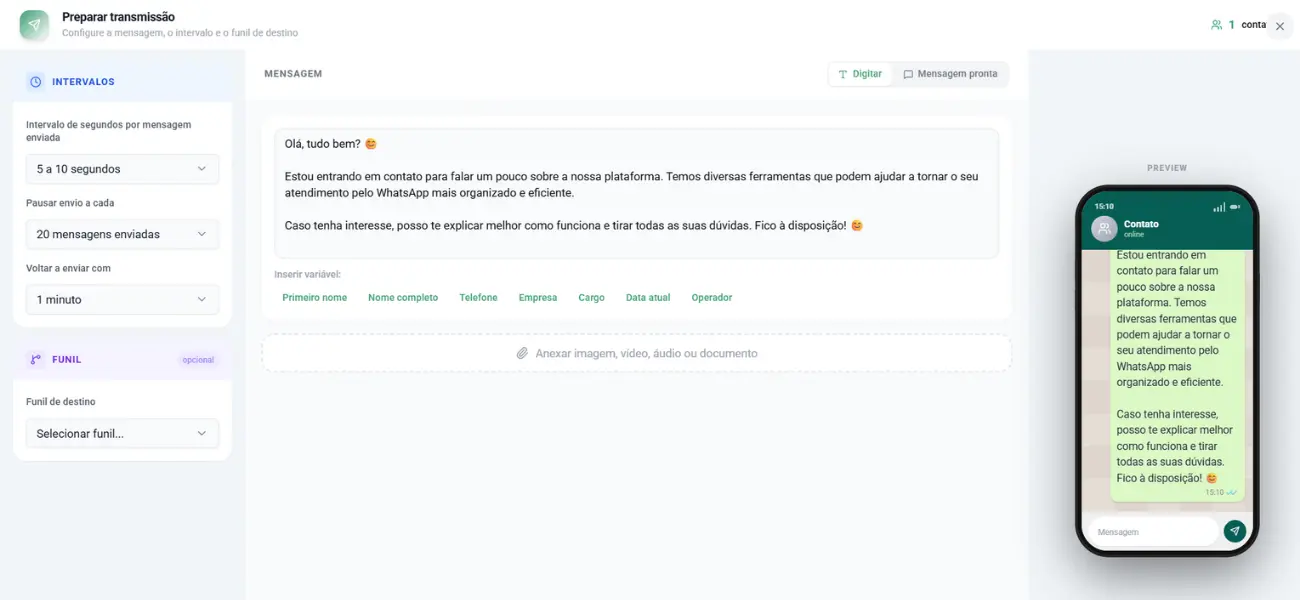
Task: Click the Funil de destino label
Action: coord(61,402)
